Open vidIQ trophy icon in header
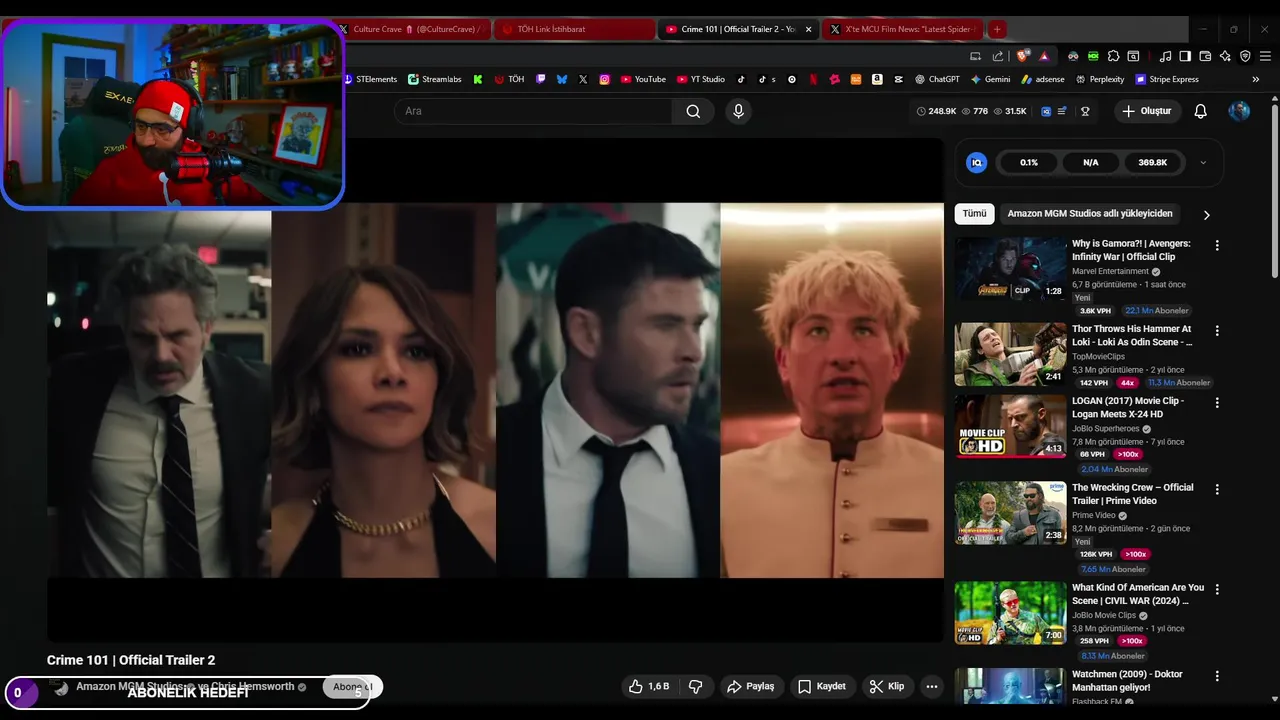The height and width of the screenshot is (720, 1280). (1085, 111)
